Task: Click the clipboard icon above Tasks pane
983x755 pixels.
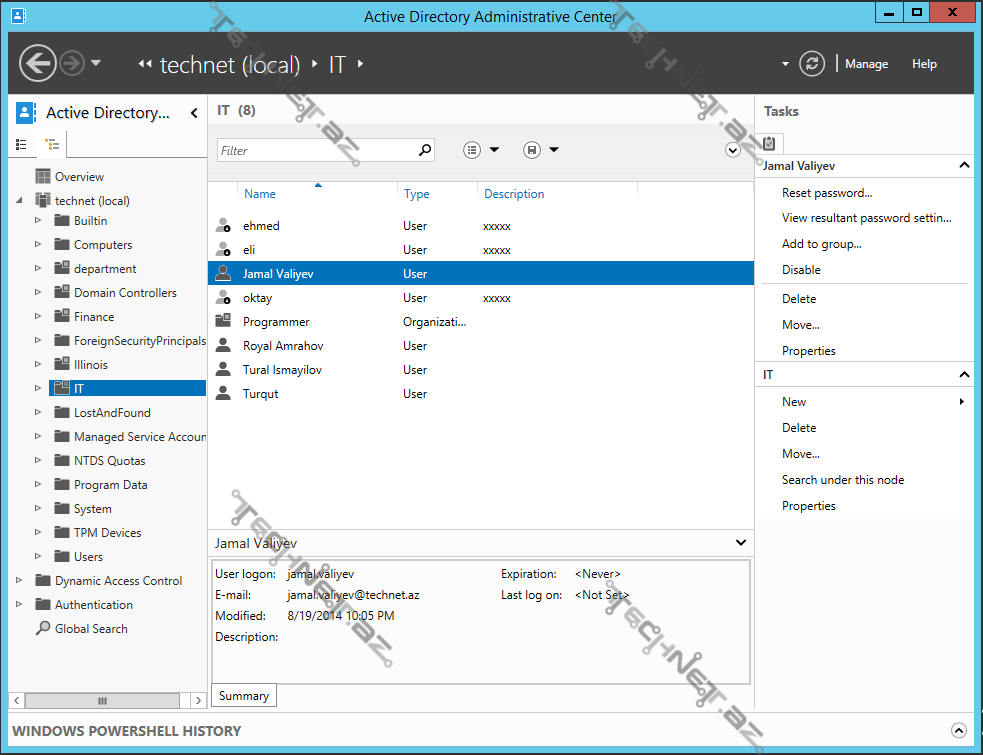Action: (768, 143)
